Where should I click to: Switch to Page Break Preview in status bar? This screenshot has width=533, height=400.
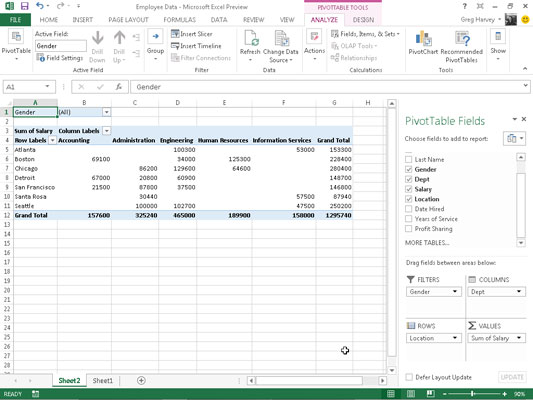[430, 394]
